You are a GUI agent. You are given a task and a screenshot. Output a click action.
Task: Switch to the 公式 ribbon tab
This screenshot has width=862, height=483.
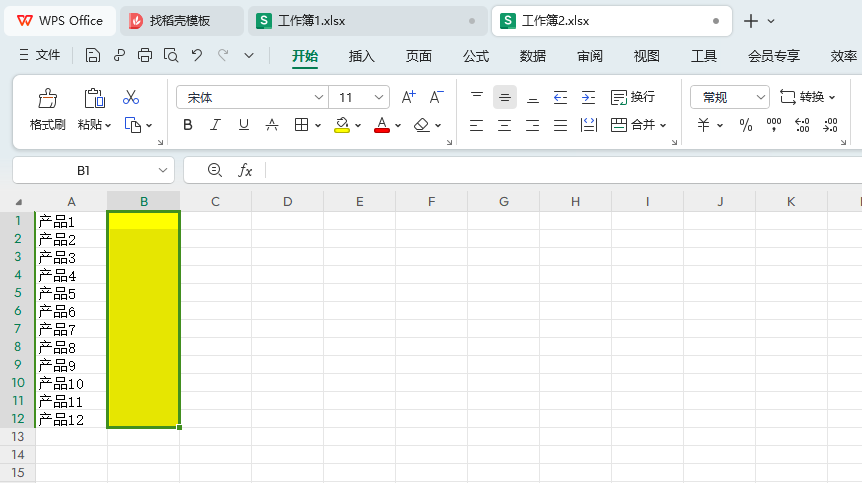click(476, 56)
